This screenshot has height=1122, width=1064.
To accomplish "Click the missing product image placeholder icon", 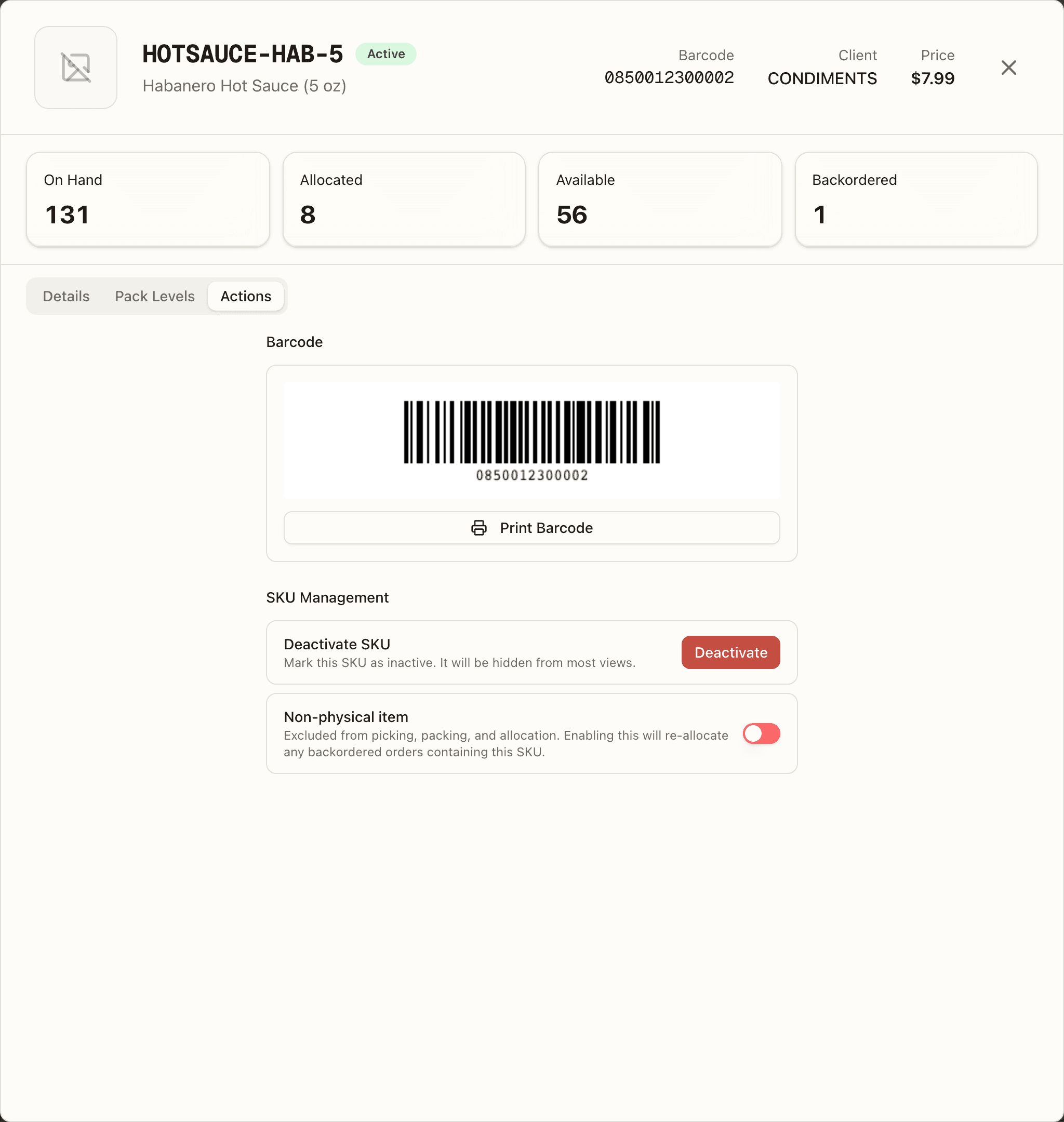I will coord(75,68).
